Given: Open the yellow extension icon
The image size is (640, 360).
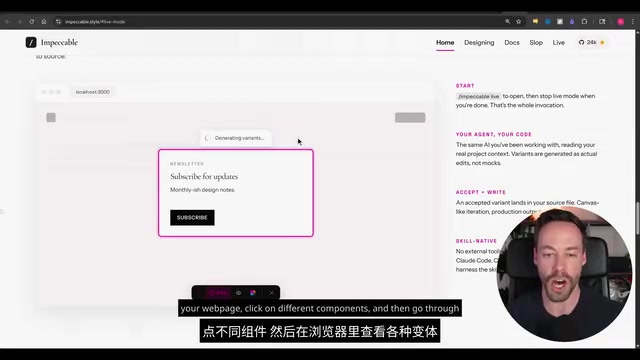Looking at the screenshot, I should (x=535, y=22).
